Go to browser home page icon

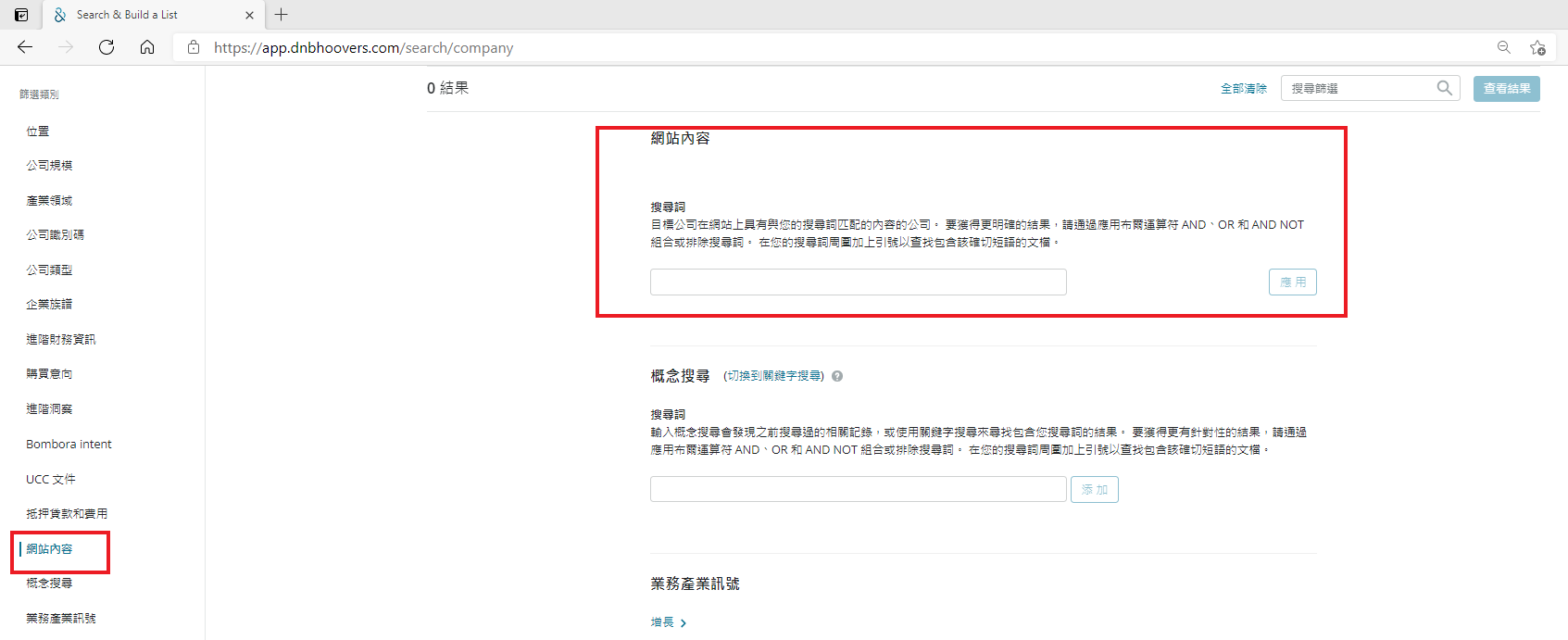click(147, 47)
